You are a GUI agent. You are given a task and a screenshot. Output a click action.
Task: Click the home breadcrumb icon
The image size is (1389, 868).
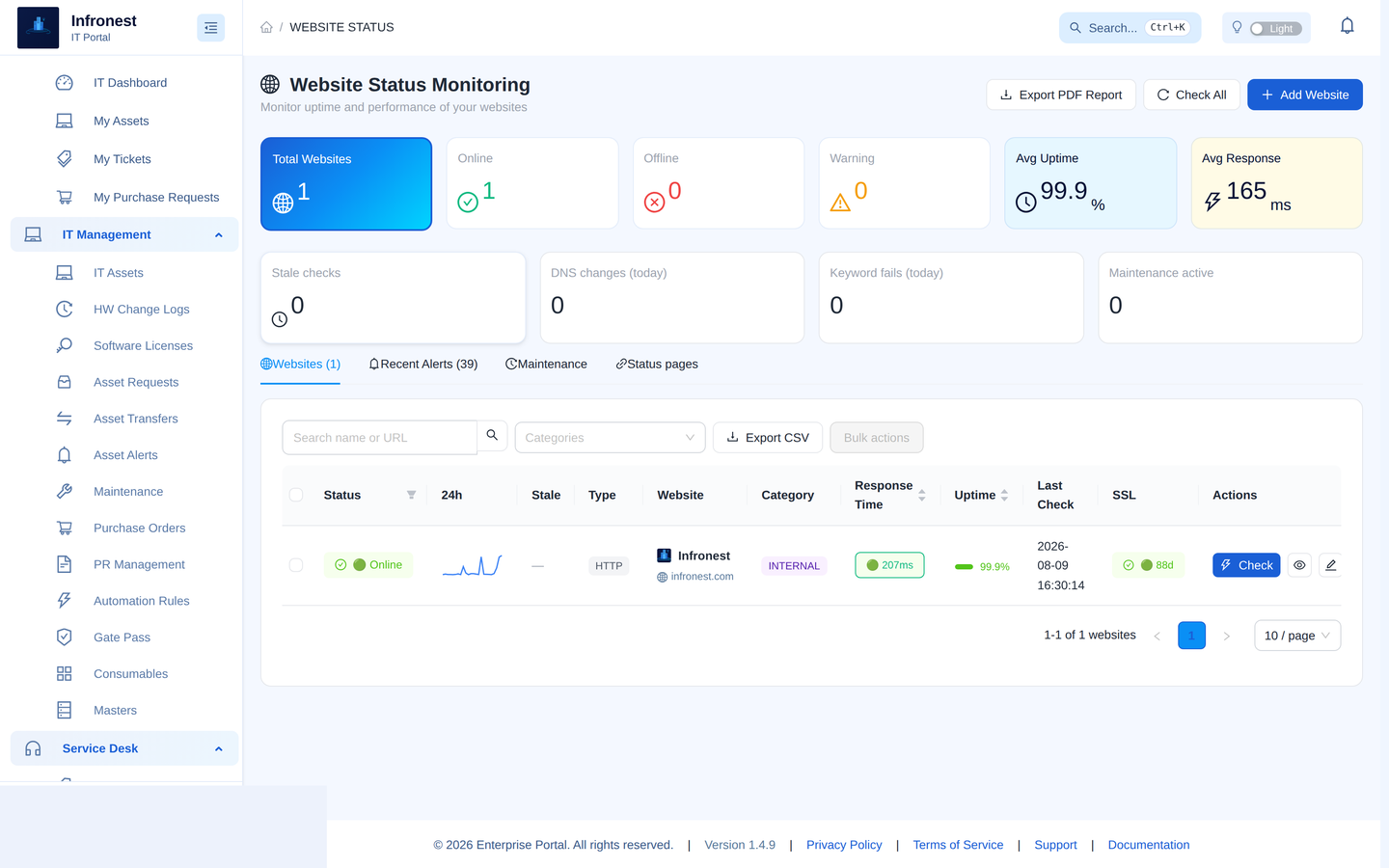pos(266,27)
